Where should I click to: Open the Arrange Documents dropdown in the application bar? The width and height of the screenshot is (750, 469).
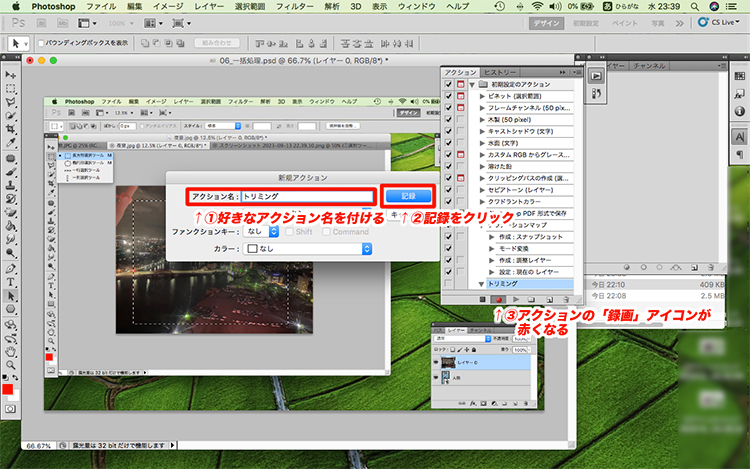[154, 23]
